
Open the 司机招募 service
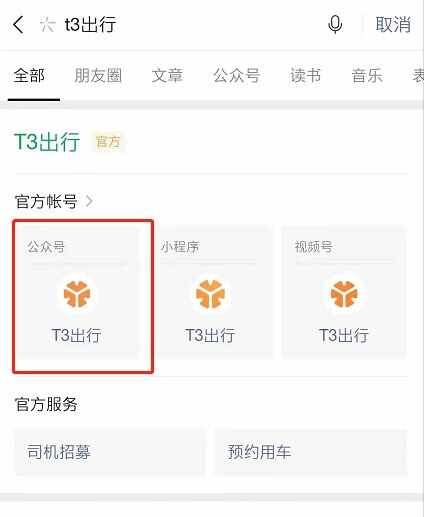click(x=109, y=452)
